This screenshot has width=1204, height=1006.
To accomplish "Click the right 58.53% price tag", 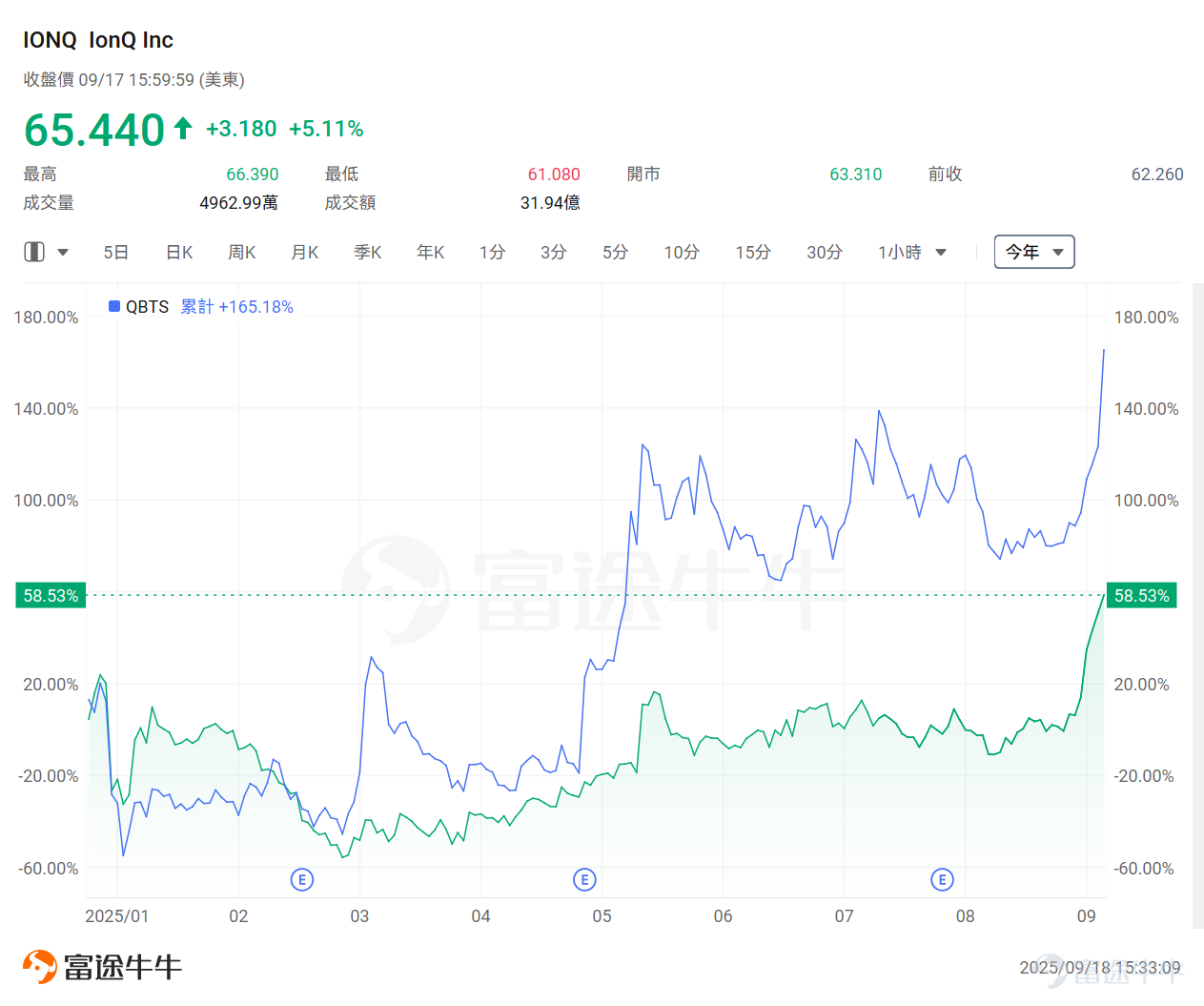I will (1141, 595).
